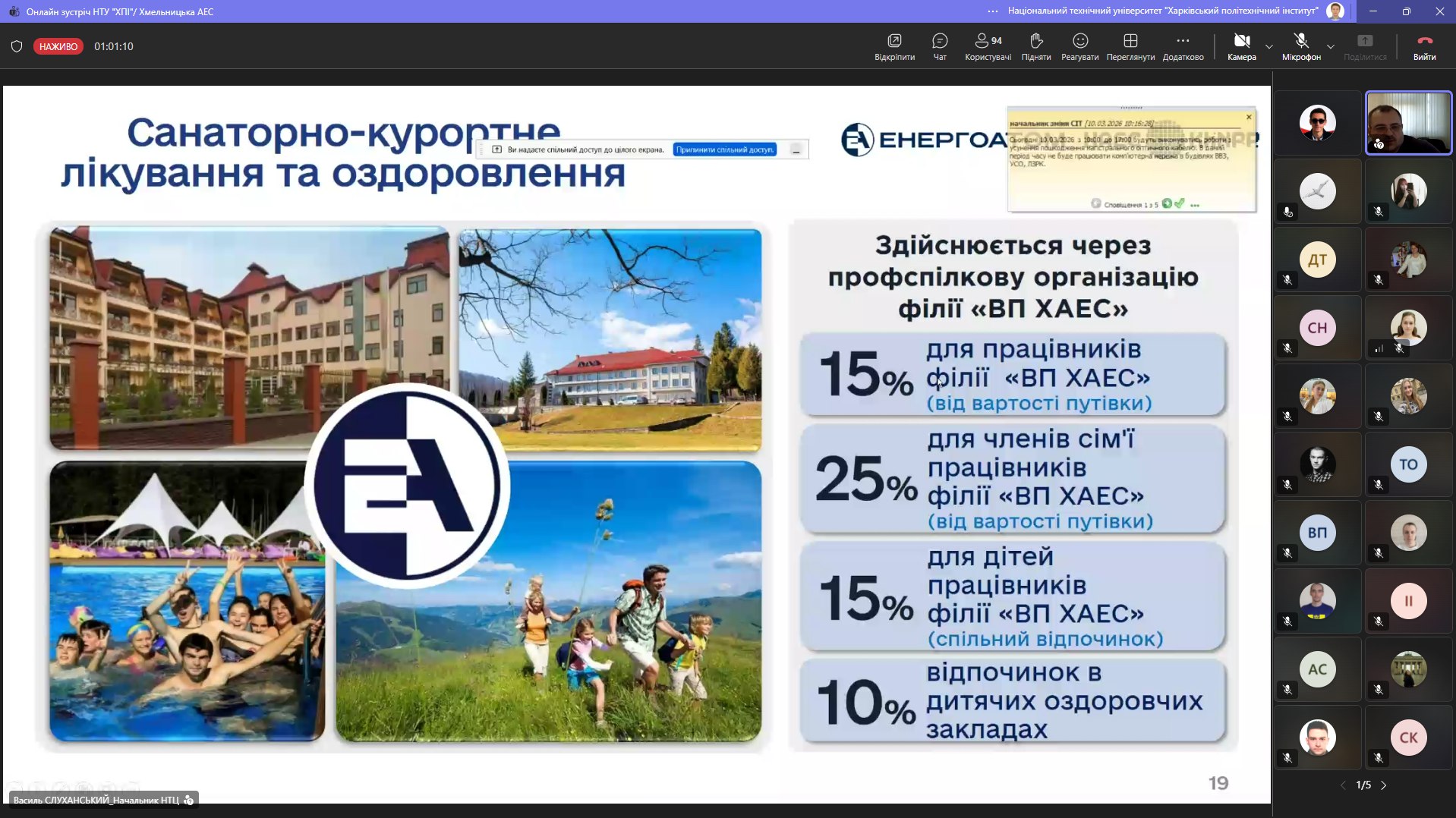Click the muted mic icon on СН tile
The width and height of the screenshot is (1456, 818).
[x=1287, y=348]
